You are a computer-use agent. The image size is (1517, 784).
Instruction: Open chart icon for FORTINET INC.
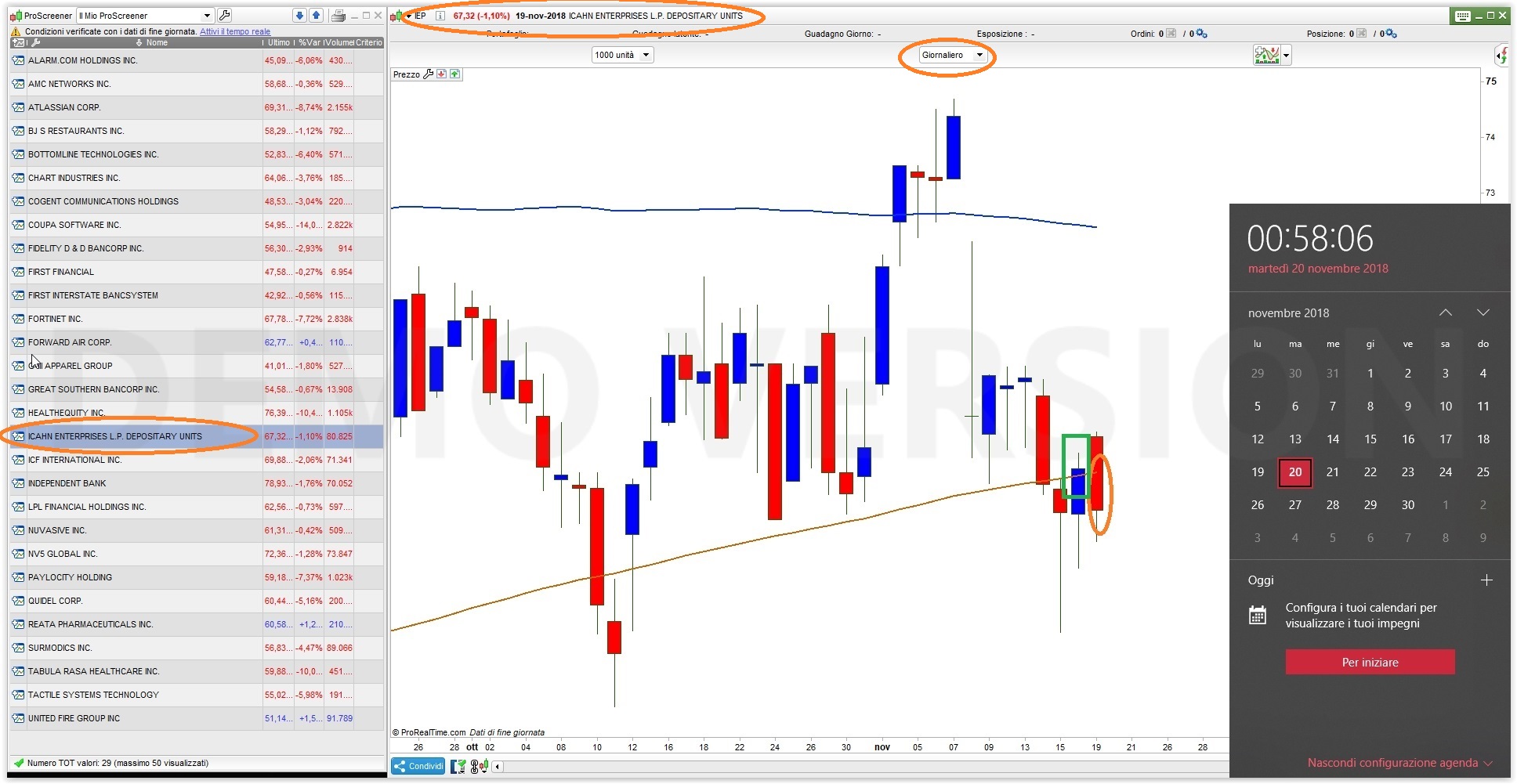pyautogui.click(x=18, y=319)
